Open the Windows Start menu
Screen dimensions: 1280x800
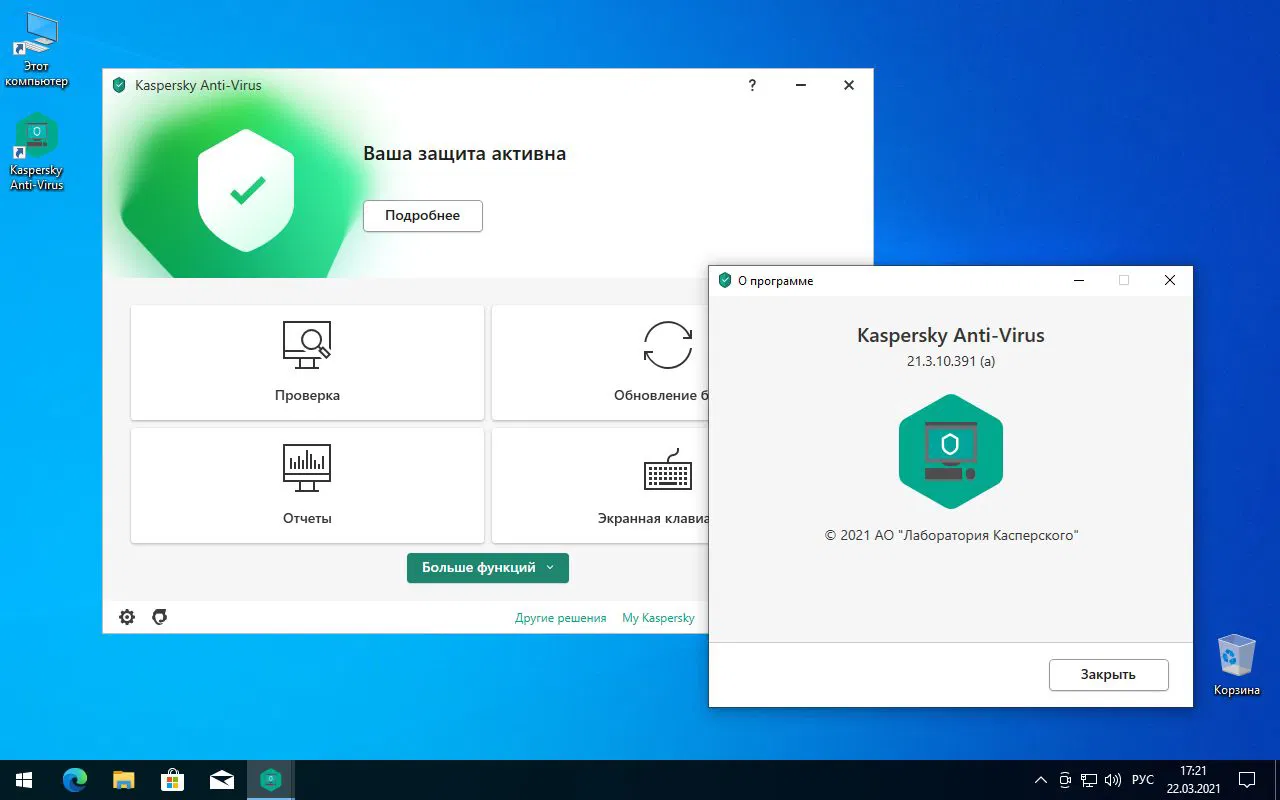24,780
